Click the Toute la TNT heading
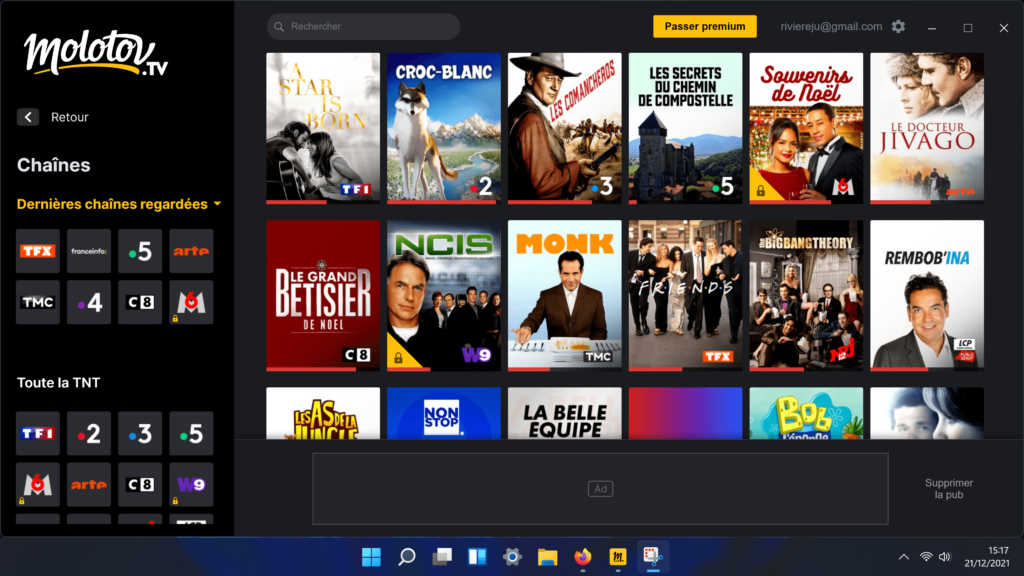Image resolution: width=1024 pixels, height=576 pixels. coord(59,383)
